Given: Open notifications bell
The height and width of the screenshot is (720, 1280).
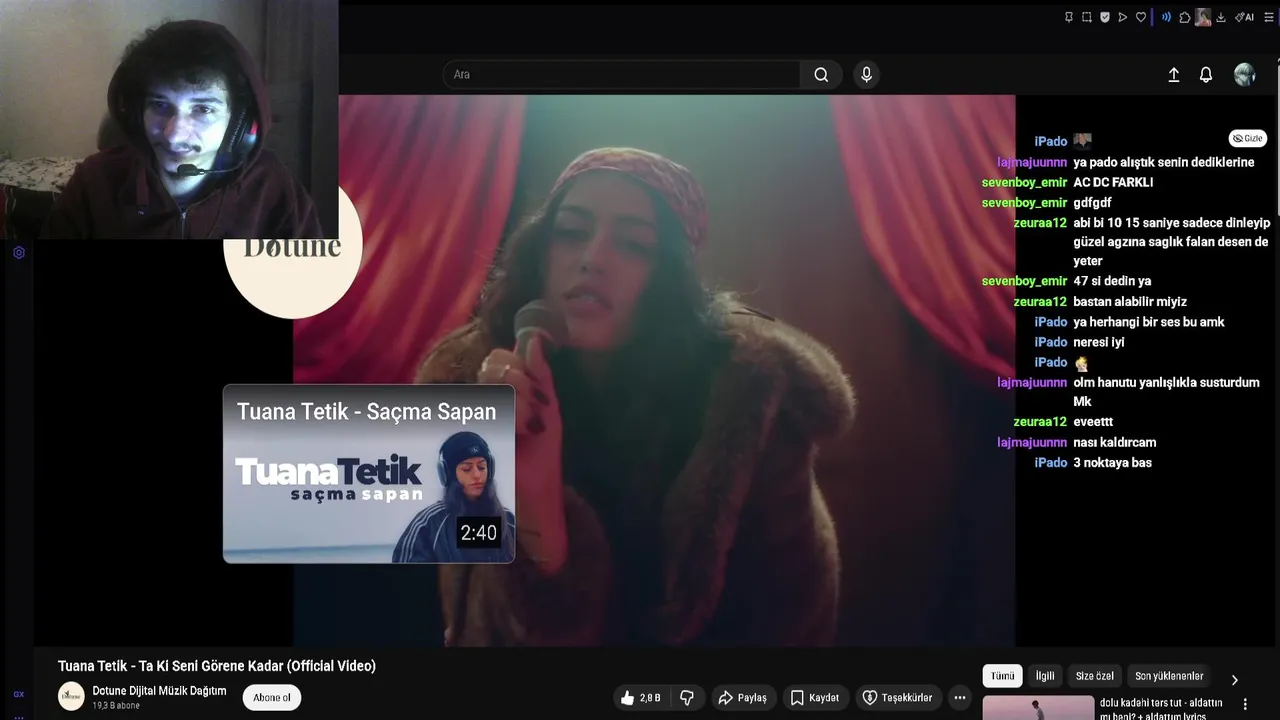Looking at the screenshot, I should point(1206,75).
